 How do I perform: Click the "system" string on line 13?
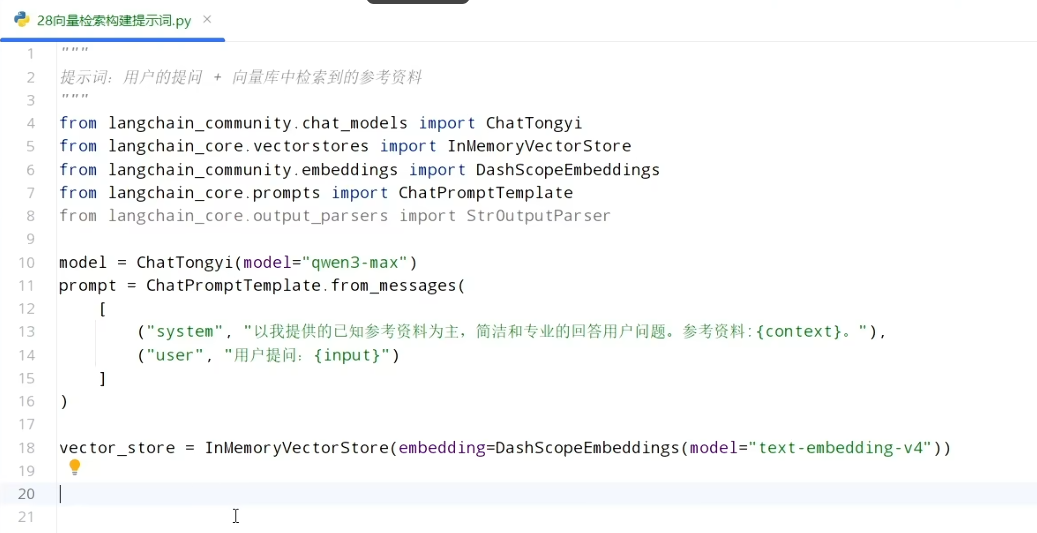pyautogui.click(x=185, y=332)
